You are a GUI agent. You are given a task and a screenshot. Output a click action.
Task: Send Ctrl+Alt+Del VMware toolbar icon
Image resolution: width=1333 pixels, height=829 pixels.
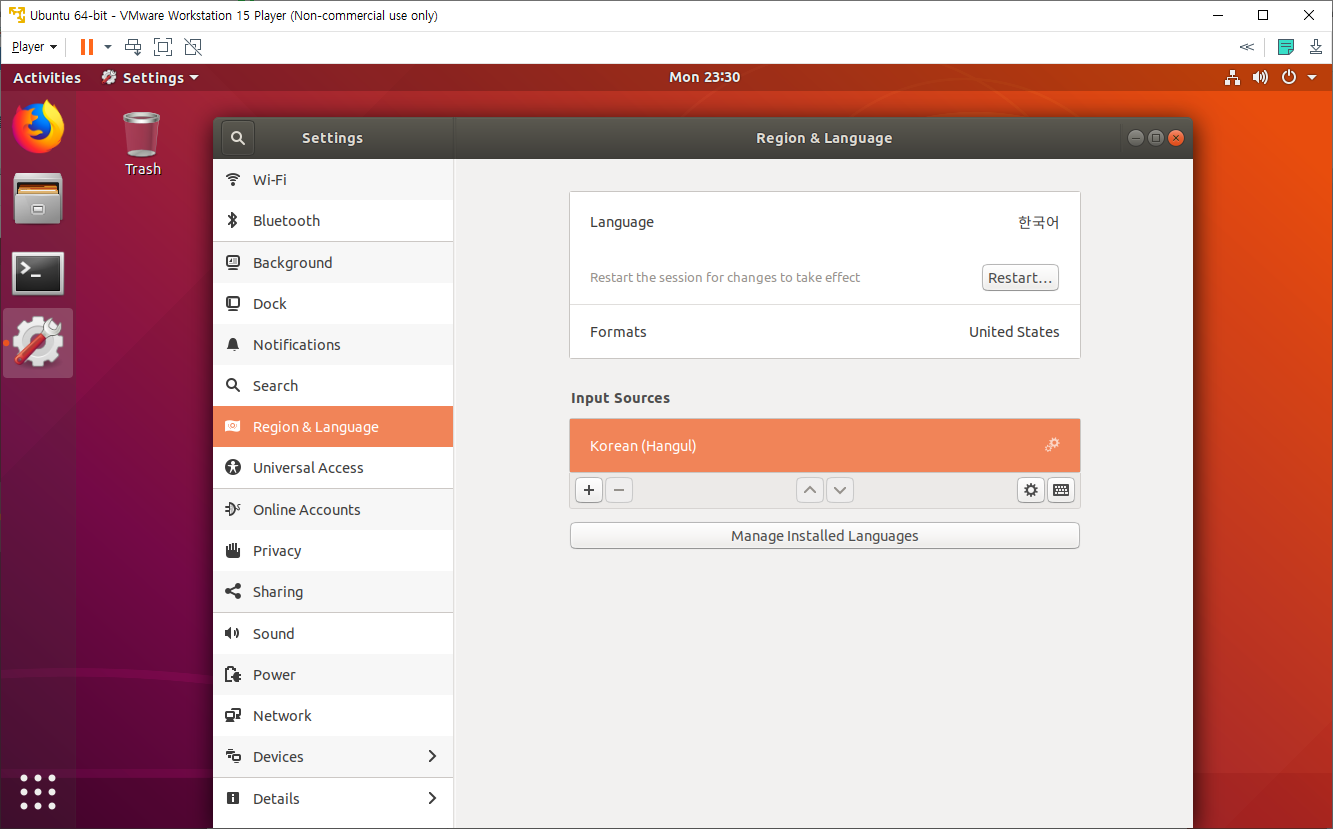pyautogui.click(x=133, y=46)
